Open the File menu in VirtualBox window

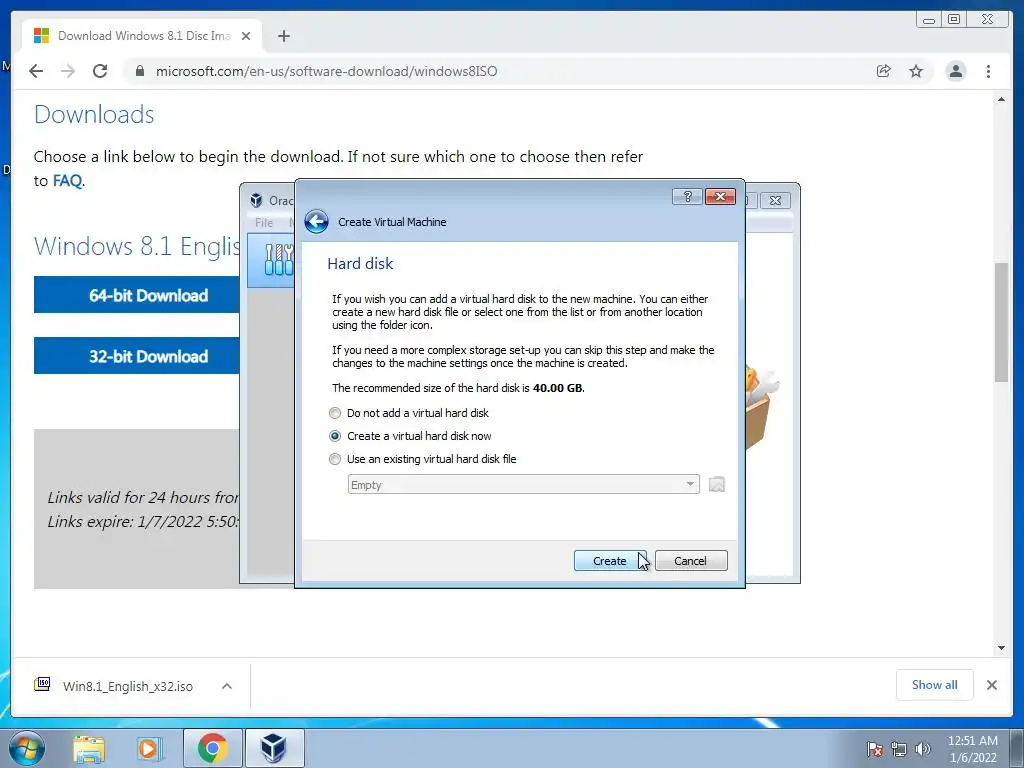[264, 223]
